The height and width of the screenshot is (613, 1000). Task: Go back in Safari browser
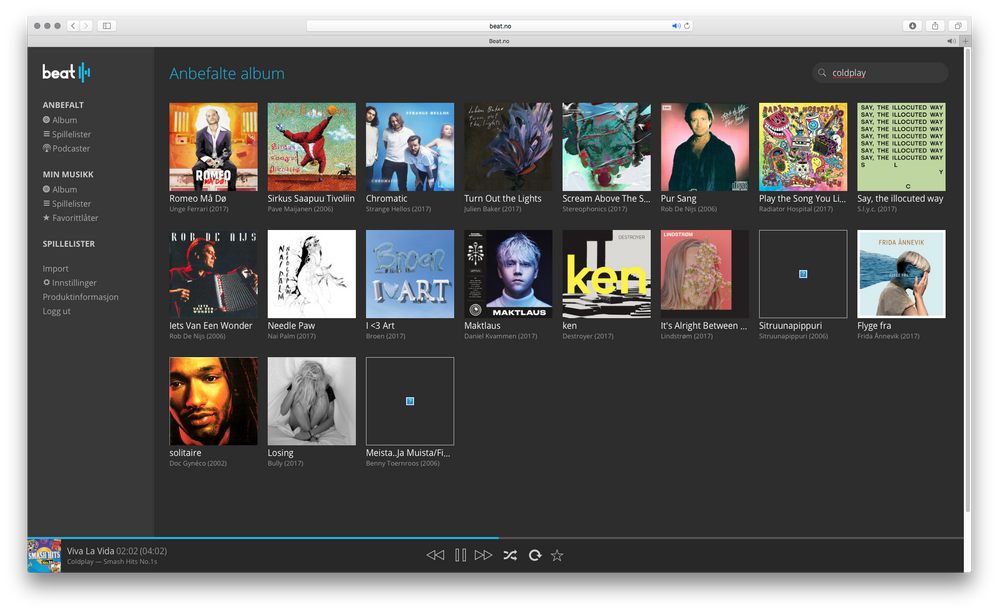click(73, 26)
